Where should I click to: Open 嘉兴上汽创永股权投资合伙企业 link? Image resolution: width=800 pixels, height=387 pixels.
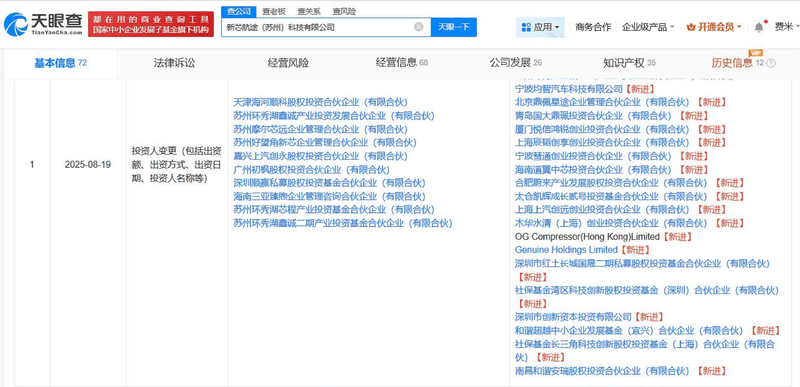[x=320, y=156]
